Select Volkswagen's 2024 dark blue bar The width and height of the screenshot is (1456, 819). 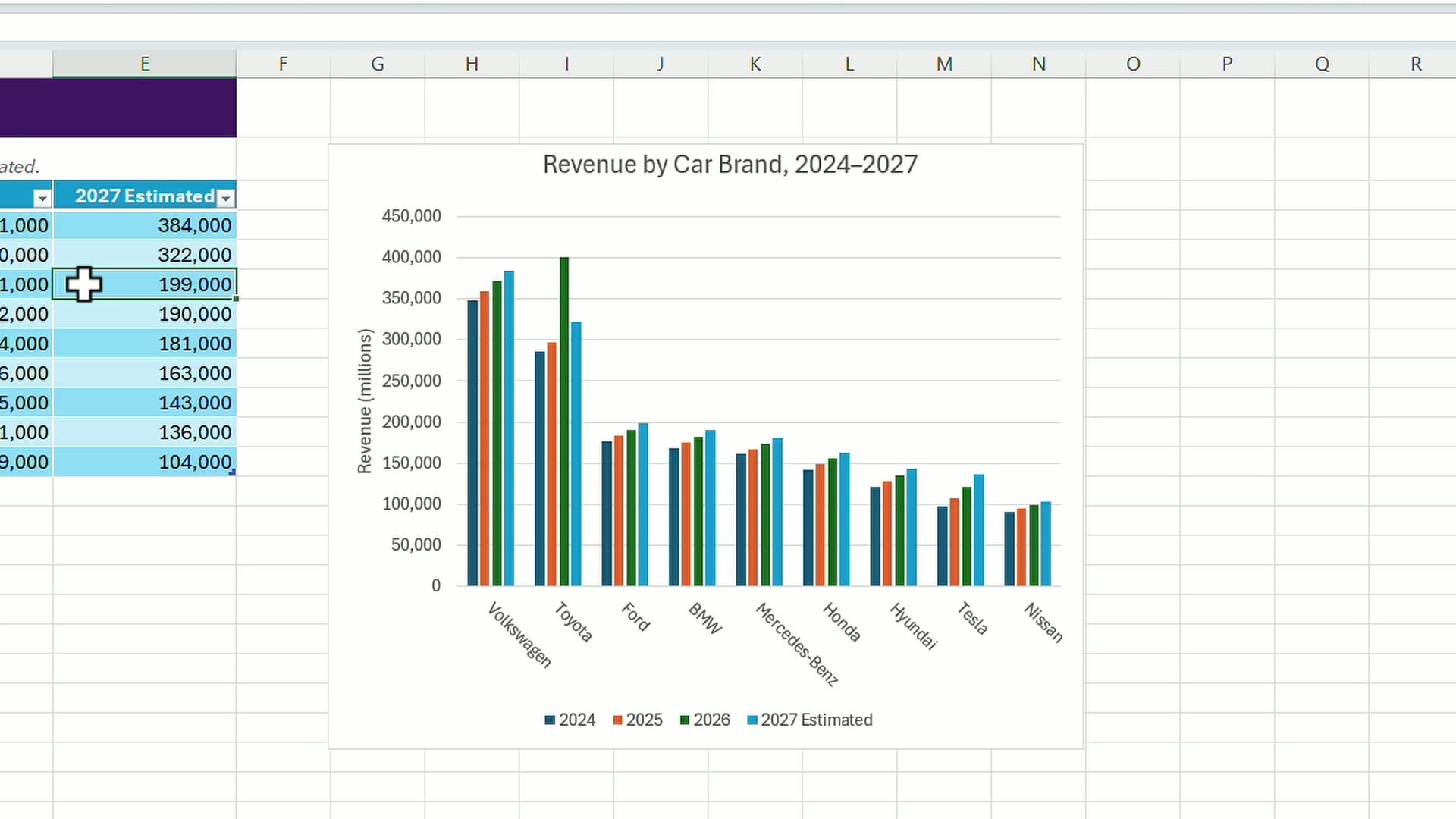472,443
